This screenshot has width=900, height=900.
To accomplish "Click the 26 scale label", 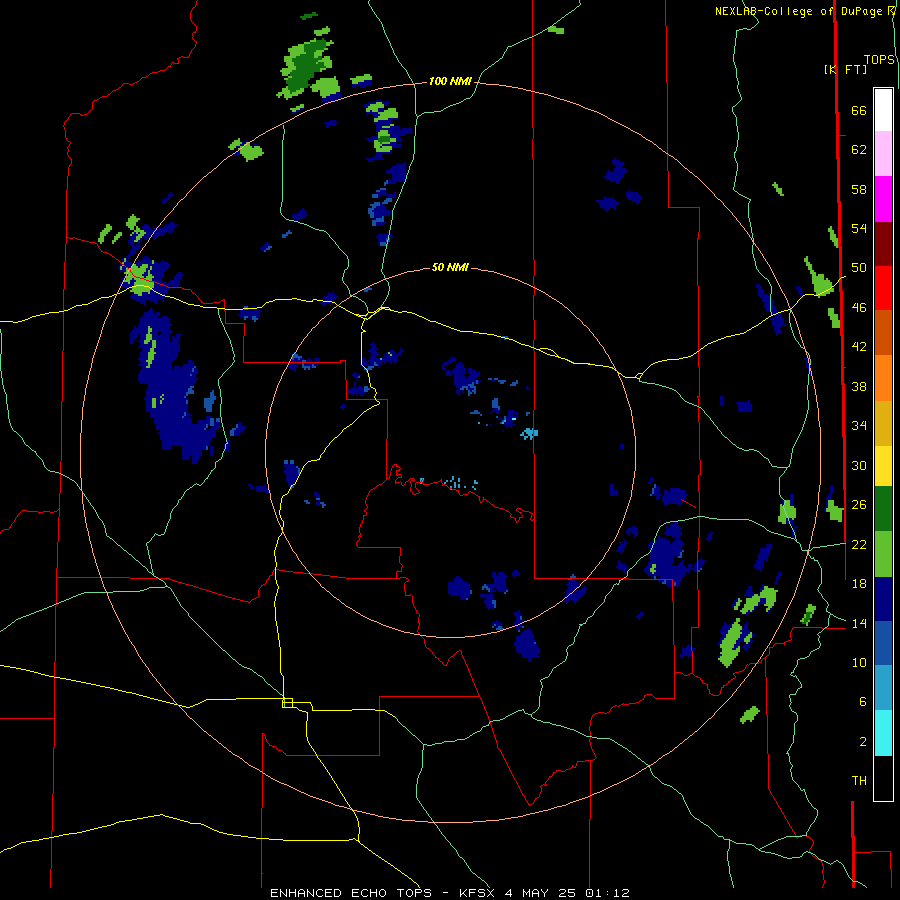I will (859, 505).
